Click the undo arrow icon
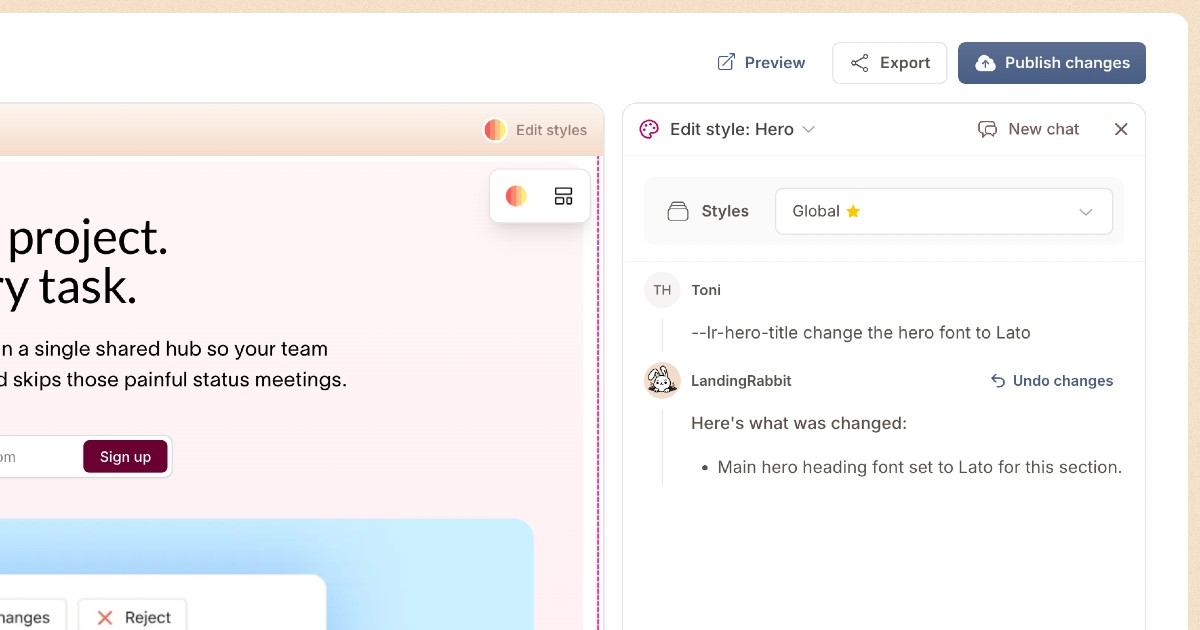The height and width of the screenshot is (630, 1200). 997,381
